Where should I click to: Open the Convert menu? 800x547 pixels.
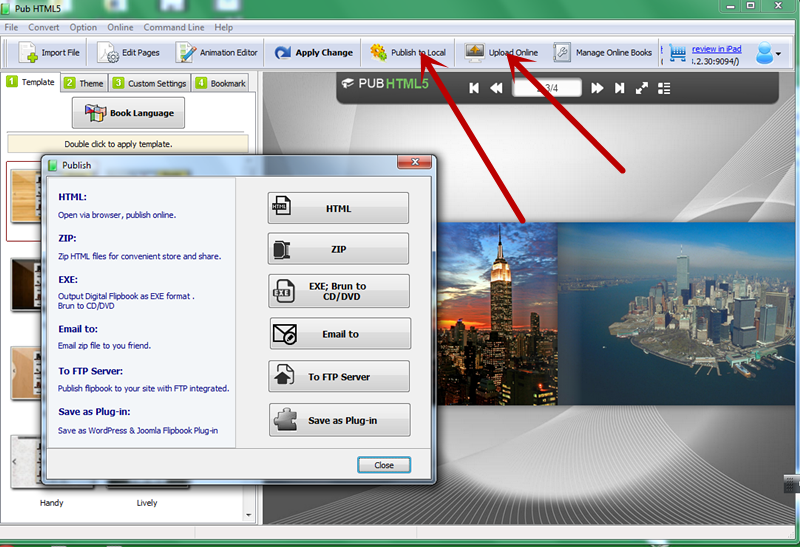pyautogui.click(x=43, y=28)
